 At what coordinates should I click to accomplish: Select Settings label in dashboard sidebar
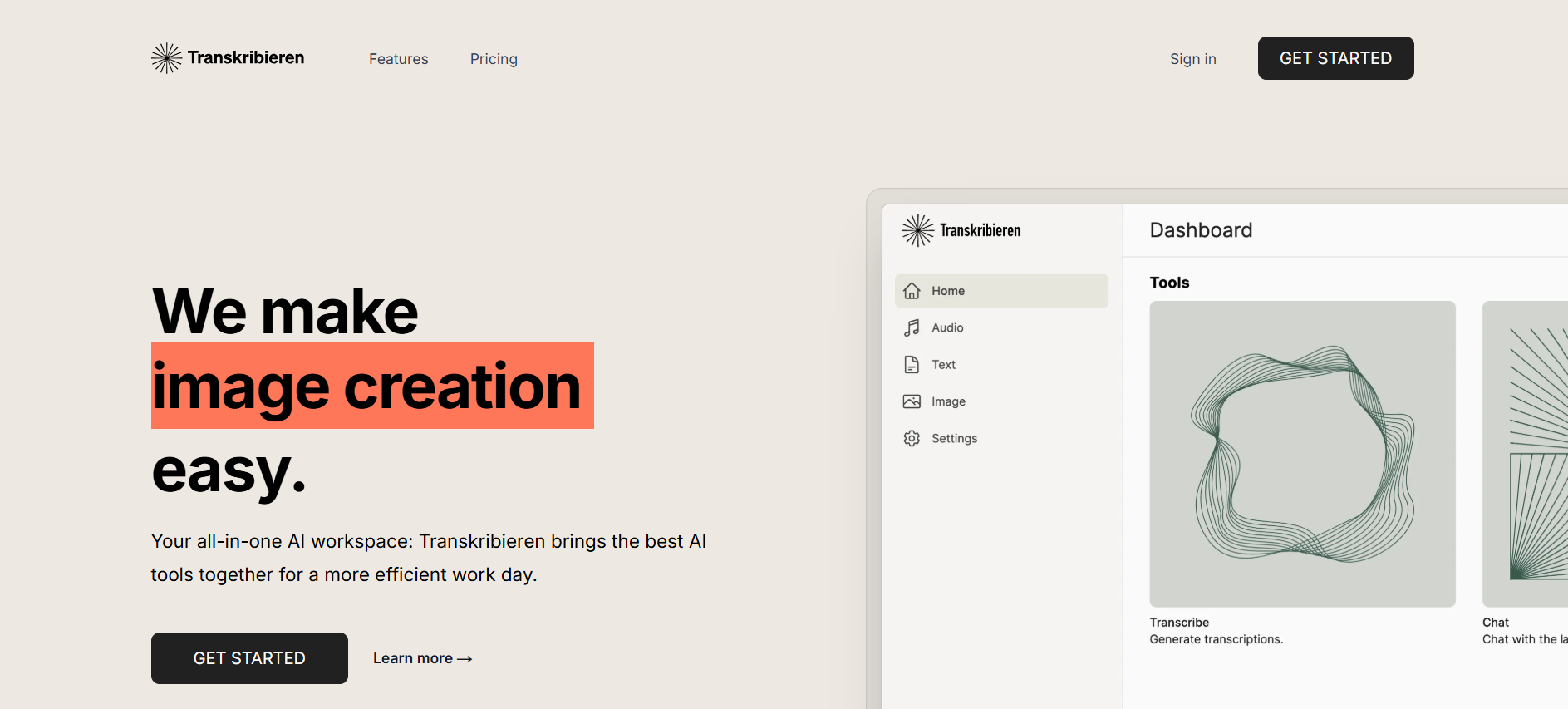pyautogui.click(x=954, y=438)
